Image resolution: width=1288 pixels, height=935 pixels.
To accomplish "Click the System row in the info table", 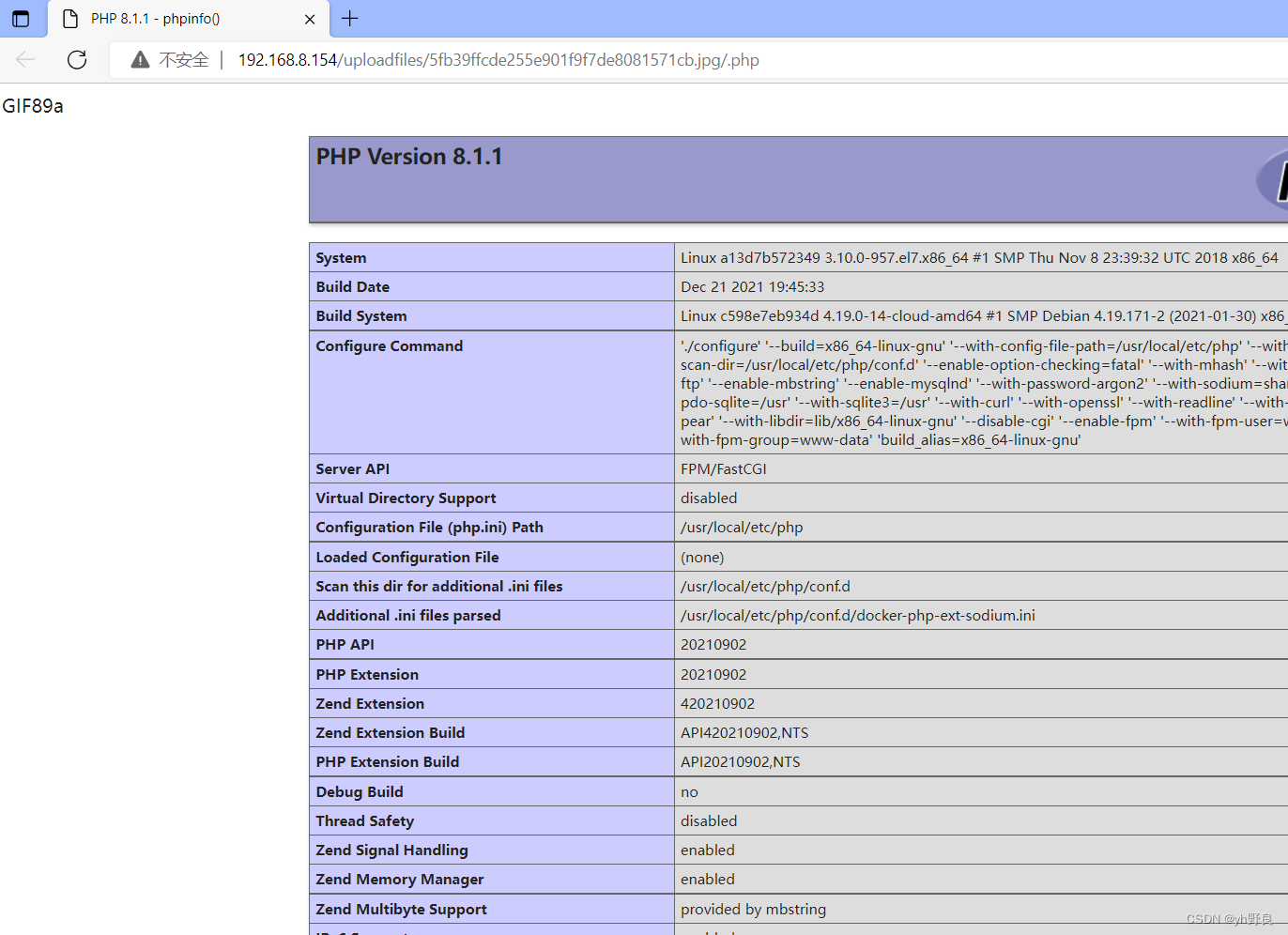I will [341, 257].
